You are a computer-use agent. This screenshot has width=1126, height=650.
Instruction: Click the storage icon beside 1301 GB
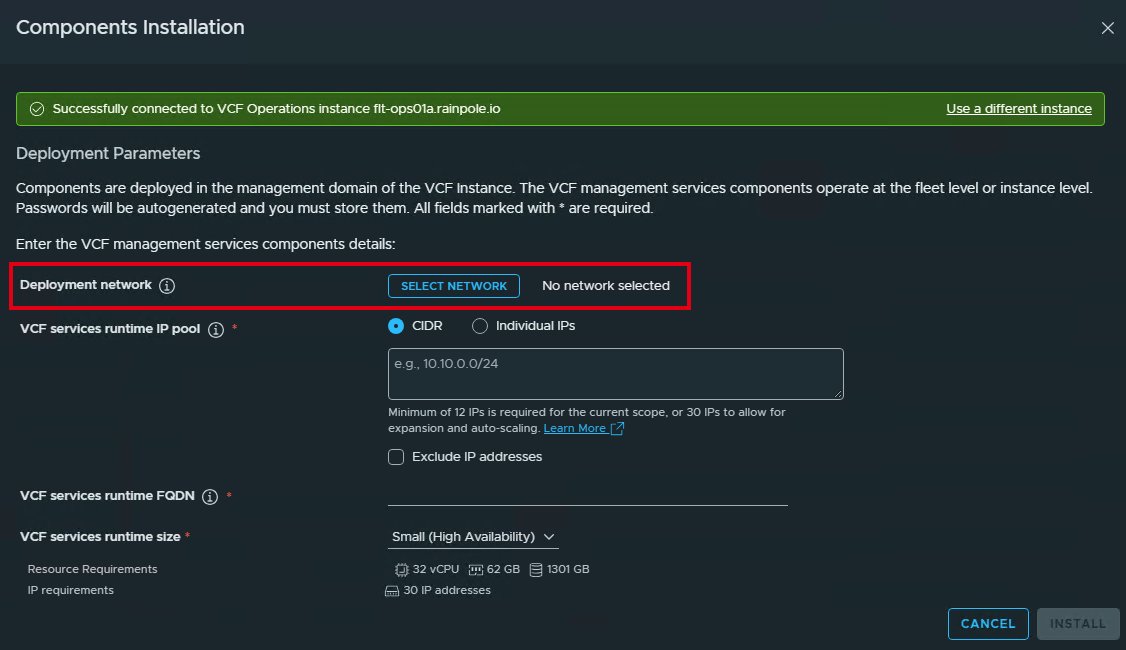pos(536,570)
